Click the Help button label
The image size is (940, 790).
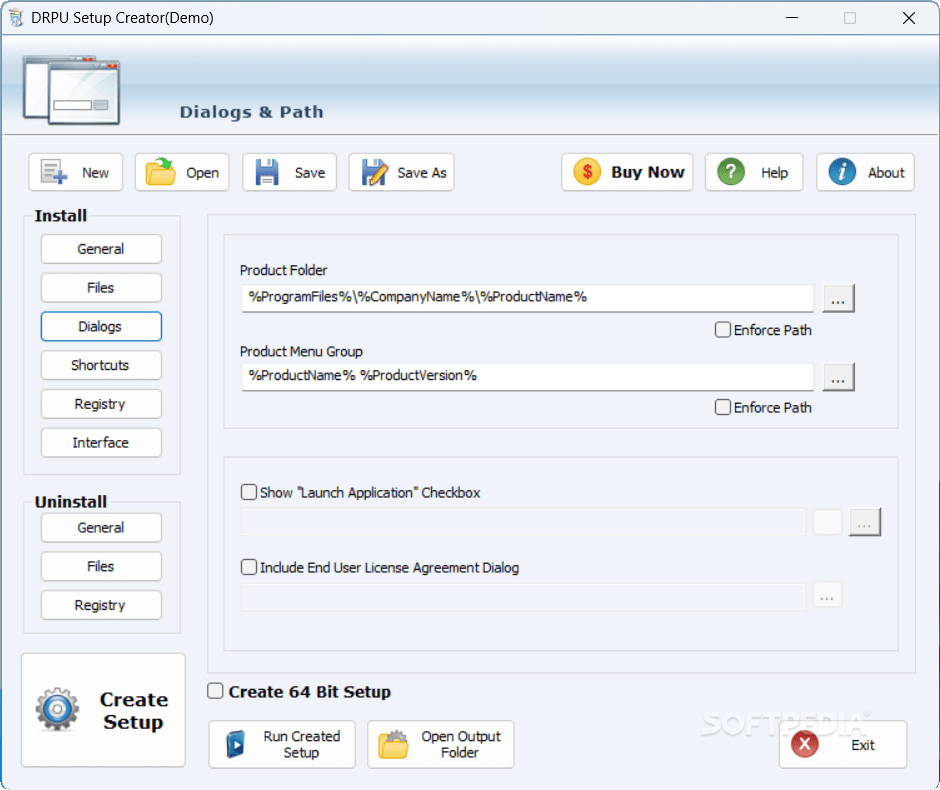[775, 173]
